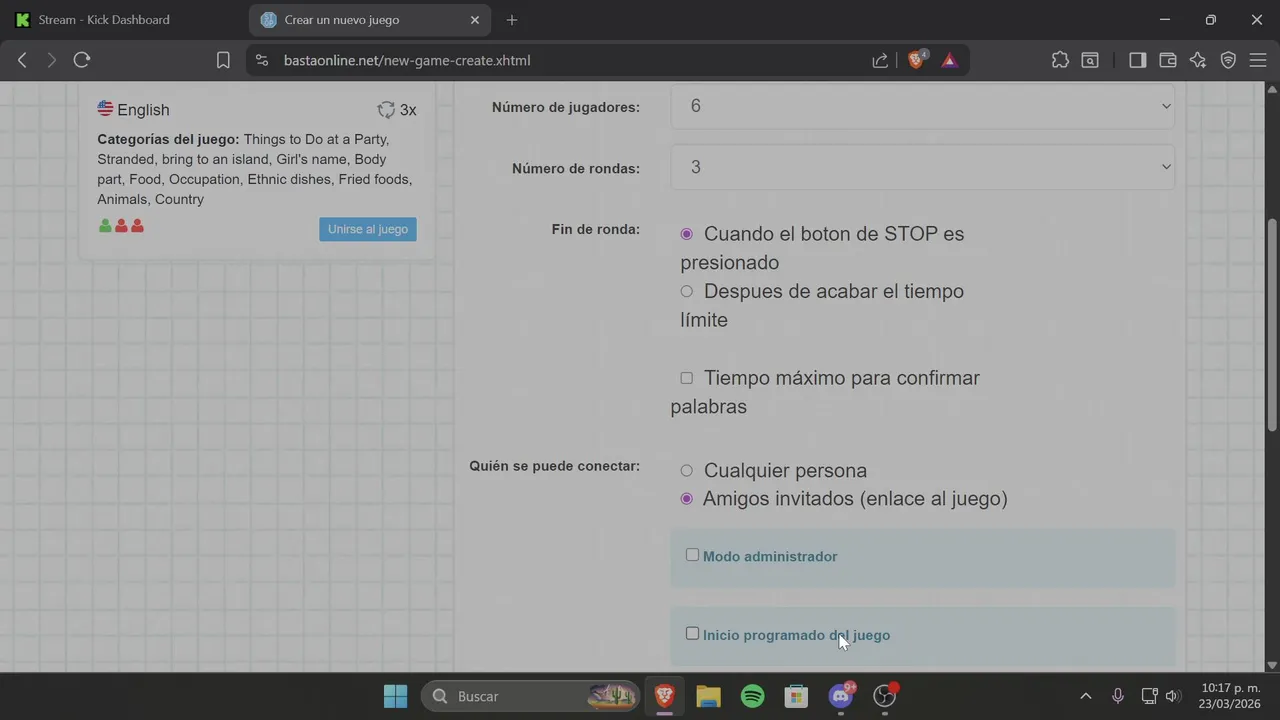1280x720 pixels.
Task: Open the clock showing 10:17 p. m.
Action: 1231,696
